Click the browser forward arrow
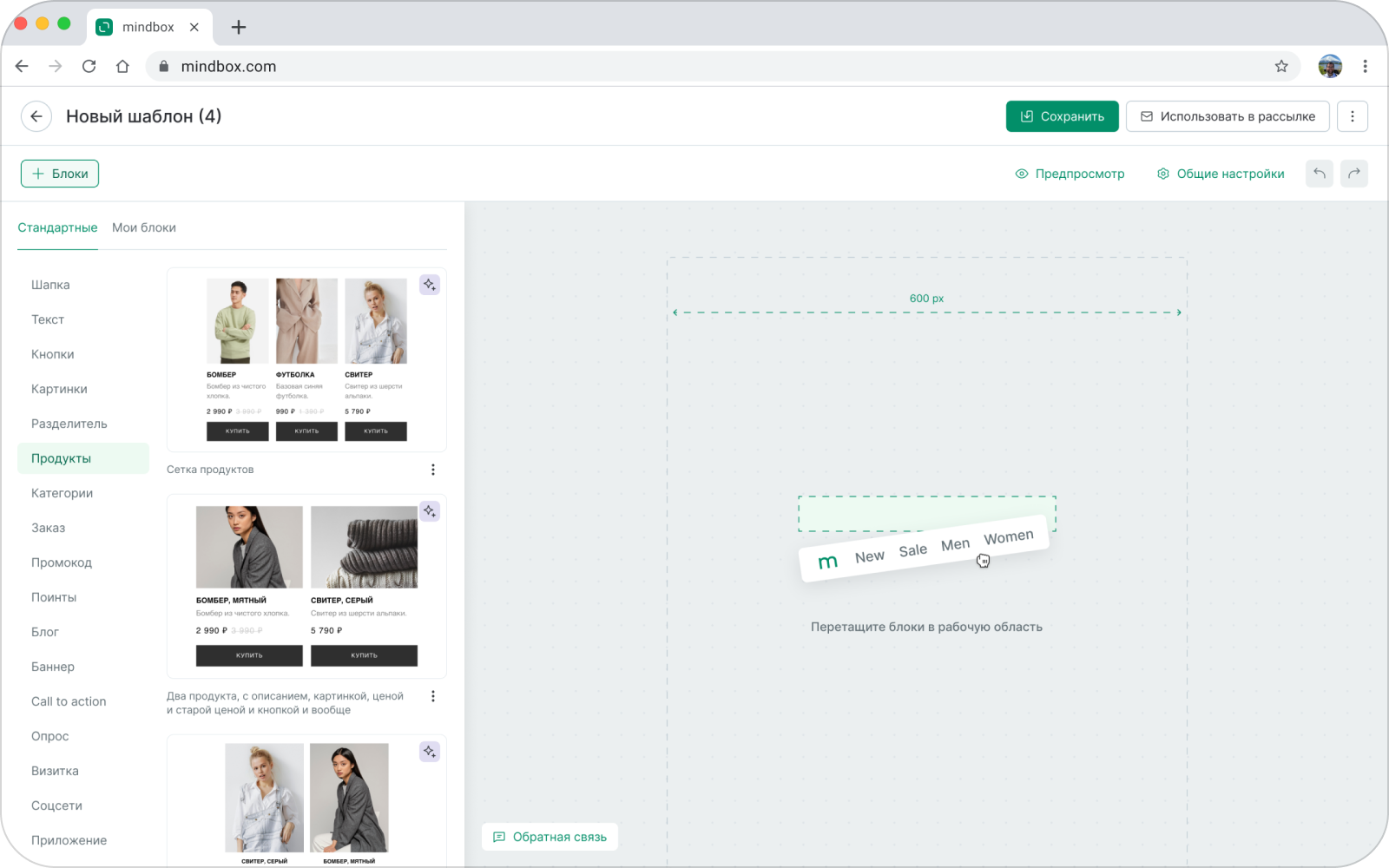 click(x=56, y=66)
